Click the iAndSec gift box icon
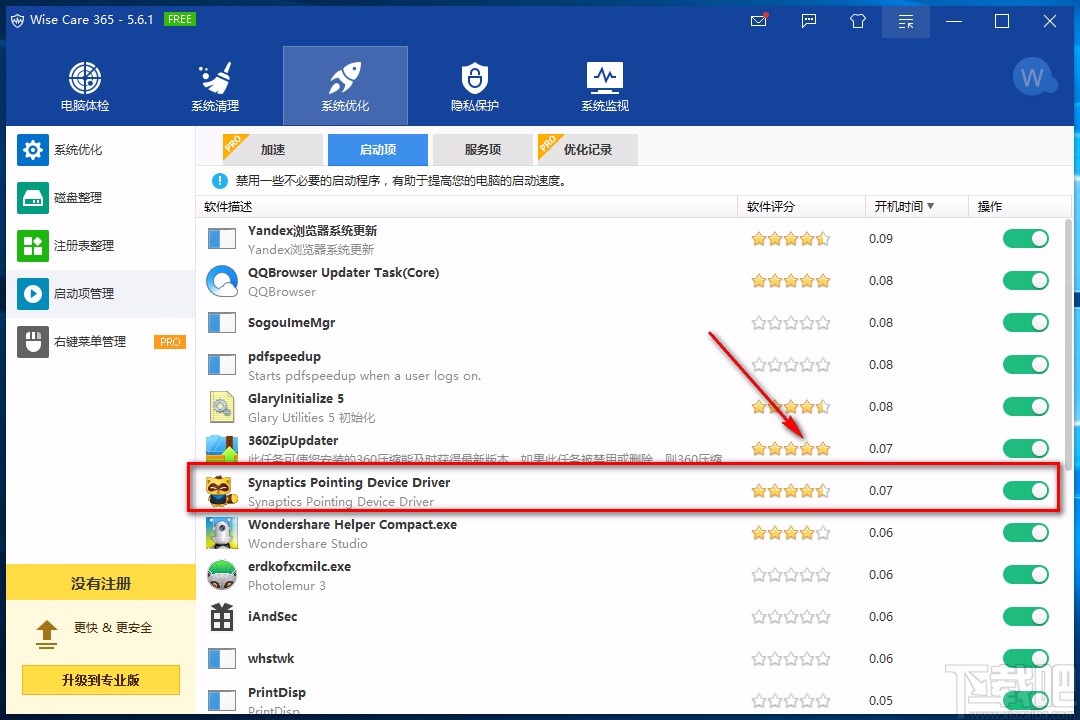 [x=222, y=617]
